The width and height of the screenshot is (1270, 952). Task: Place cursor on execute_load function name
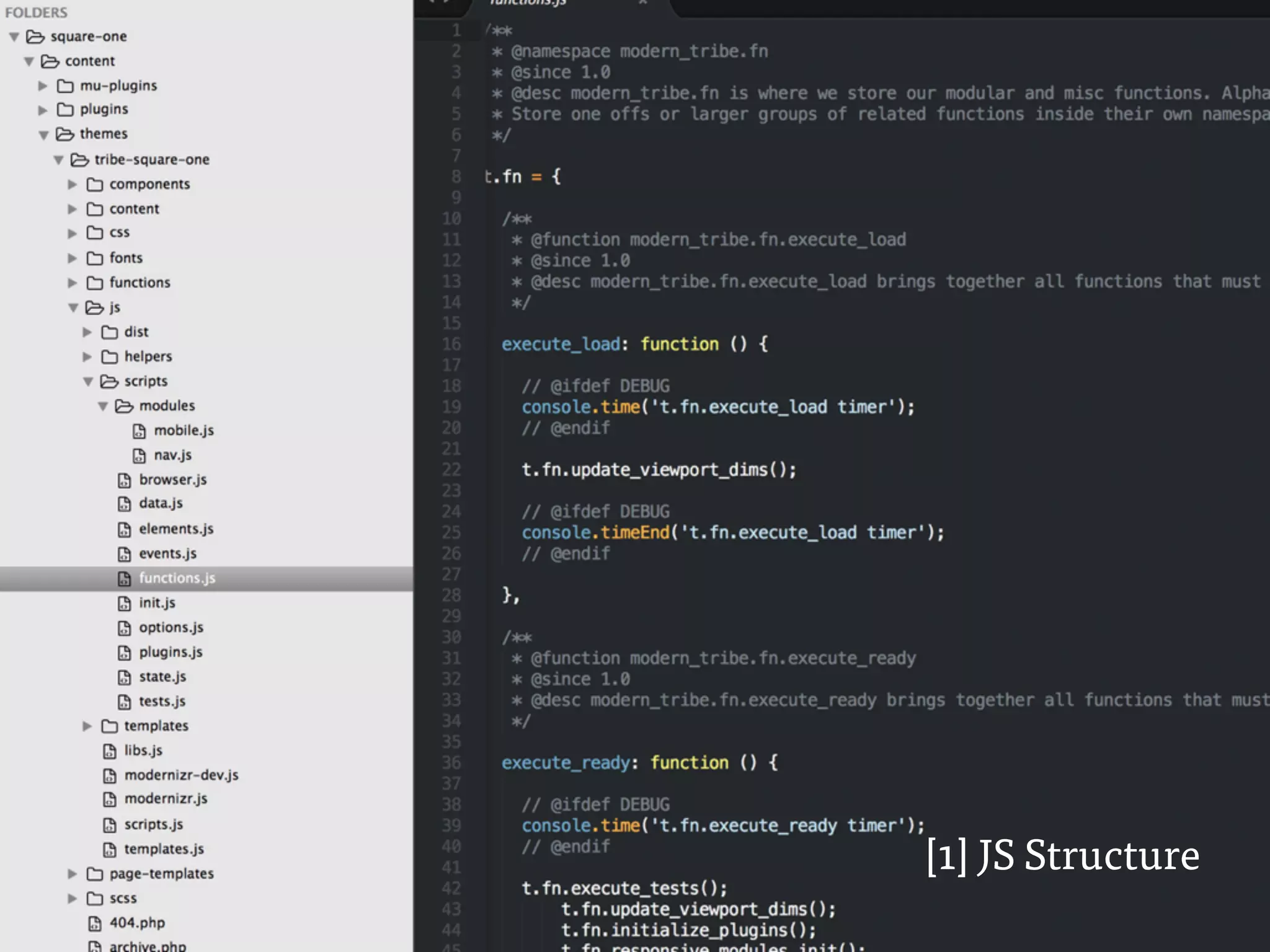[x=561, y=344]
